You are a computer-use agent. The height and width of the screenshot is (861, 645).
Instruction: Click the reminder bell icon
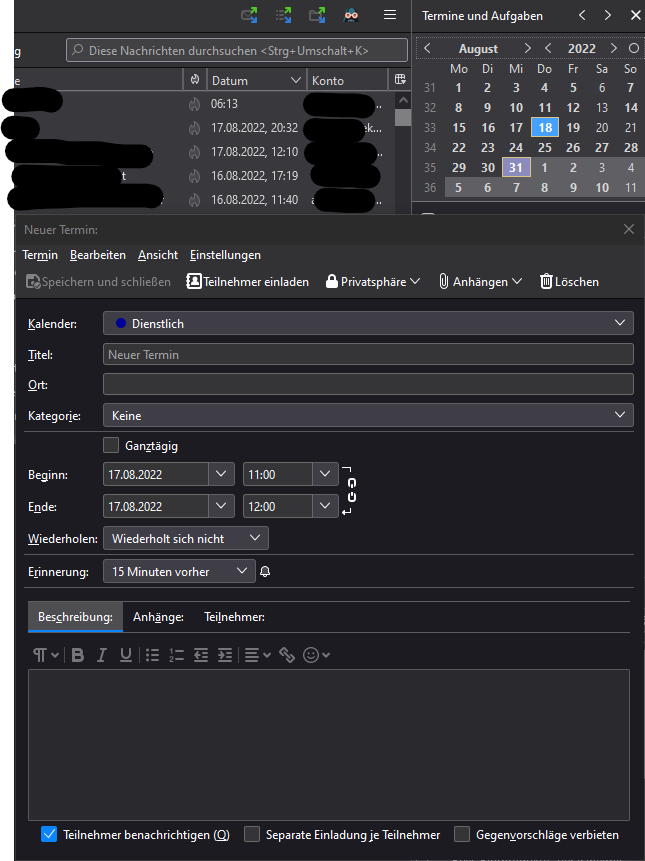265,571
